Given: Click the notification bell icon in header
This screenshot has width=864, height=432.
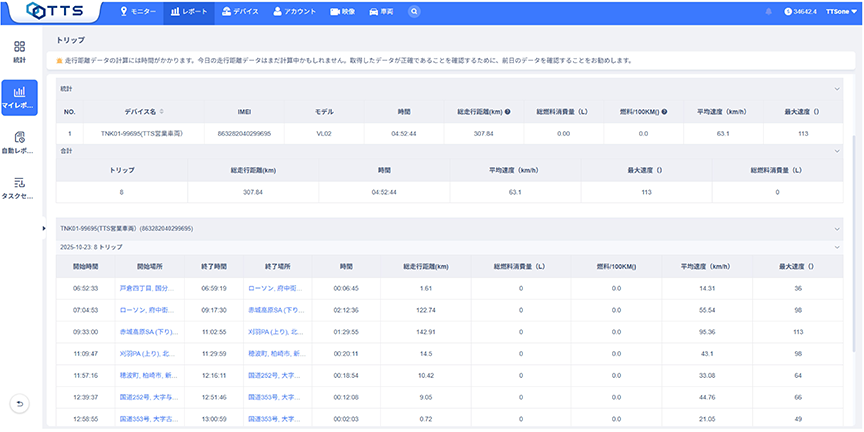Looking at the screenshot, I should click(x=768, y=11).
